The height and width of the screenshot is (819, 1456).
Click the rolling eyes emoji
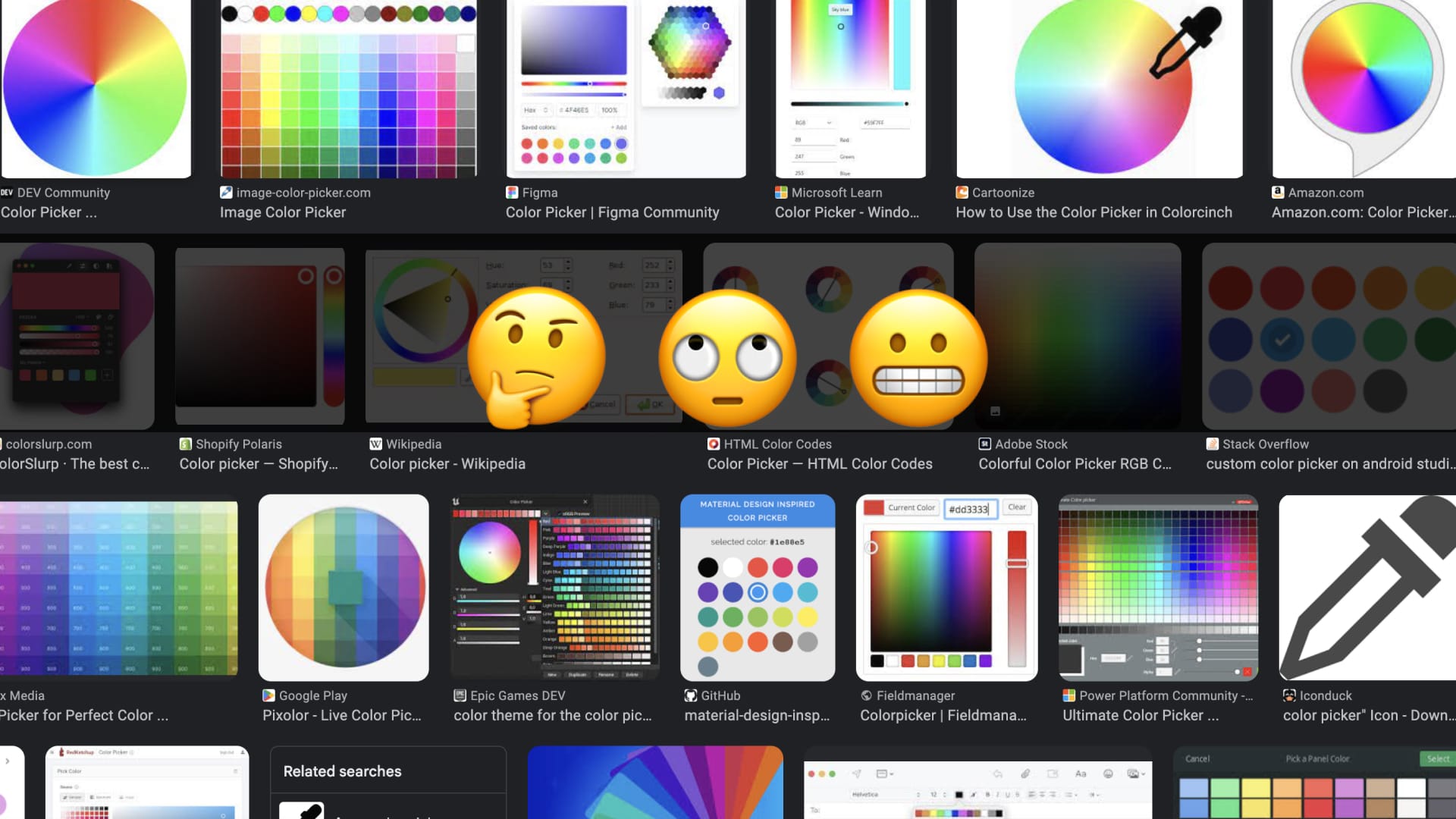click(727, 358)
